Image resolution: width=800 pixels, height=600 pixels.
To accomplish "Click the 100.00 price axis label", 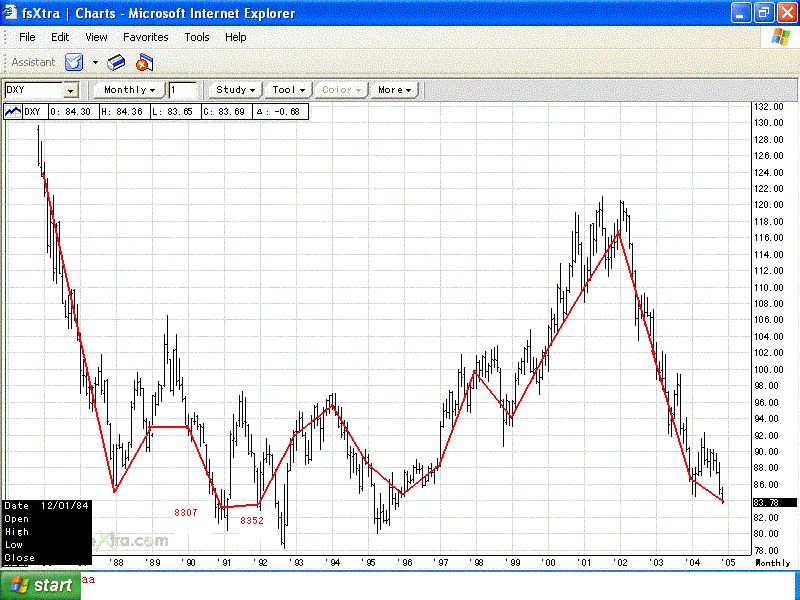I will click(768, 369).
